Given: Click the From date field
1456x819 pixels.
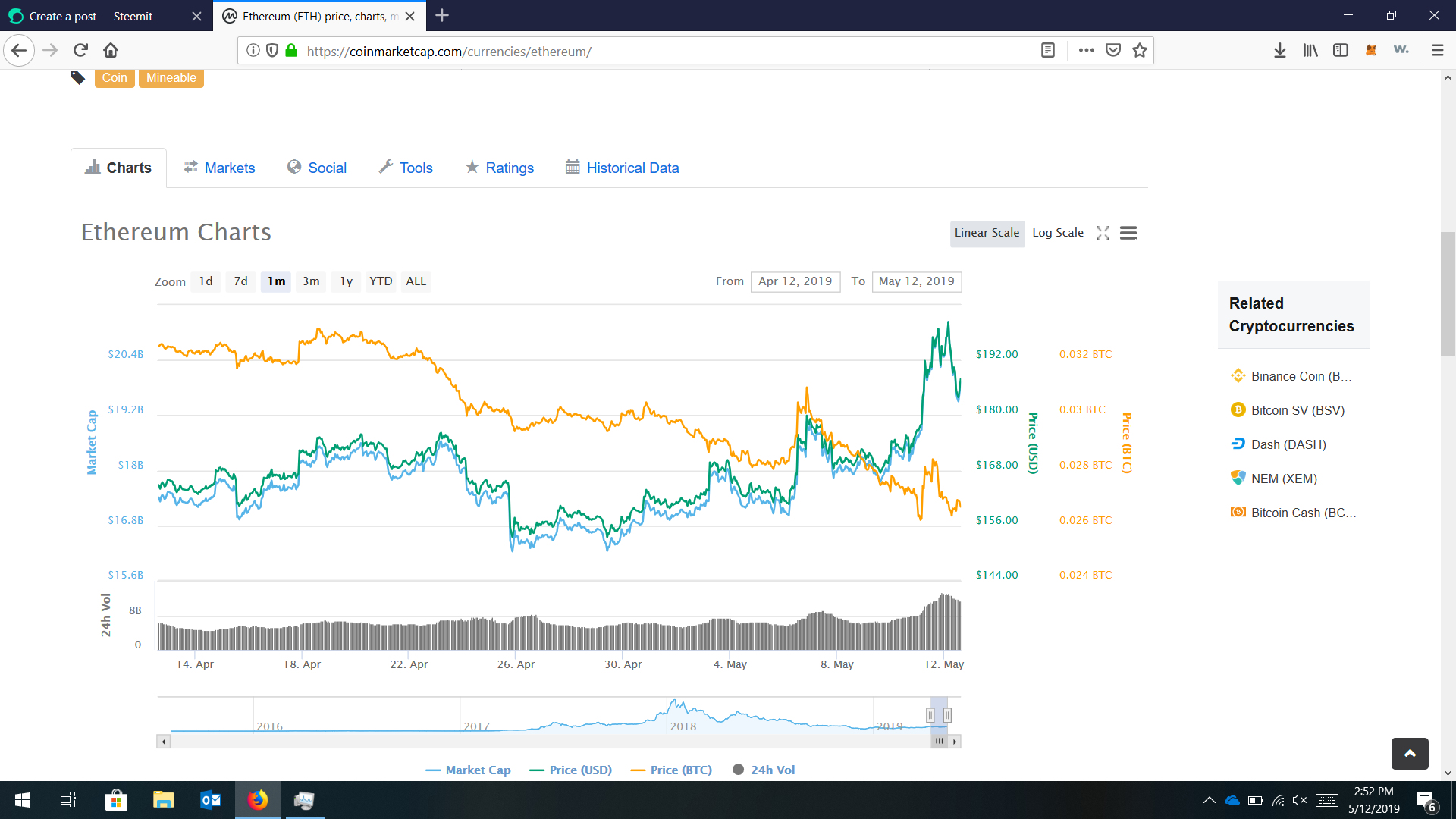Looking at the screenshot, I should [x=795, y=281].
